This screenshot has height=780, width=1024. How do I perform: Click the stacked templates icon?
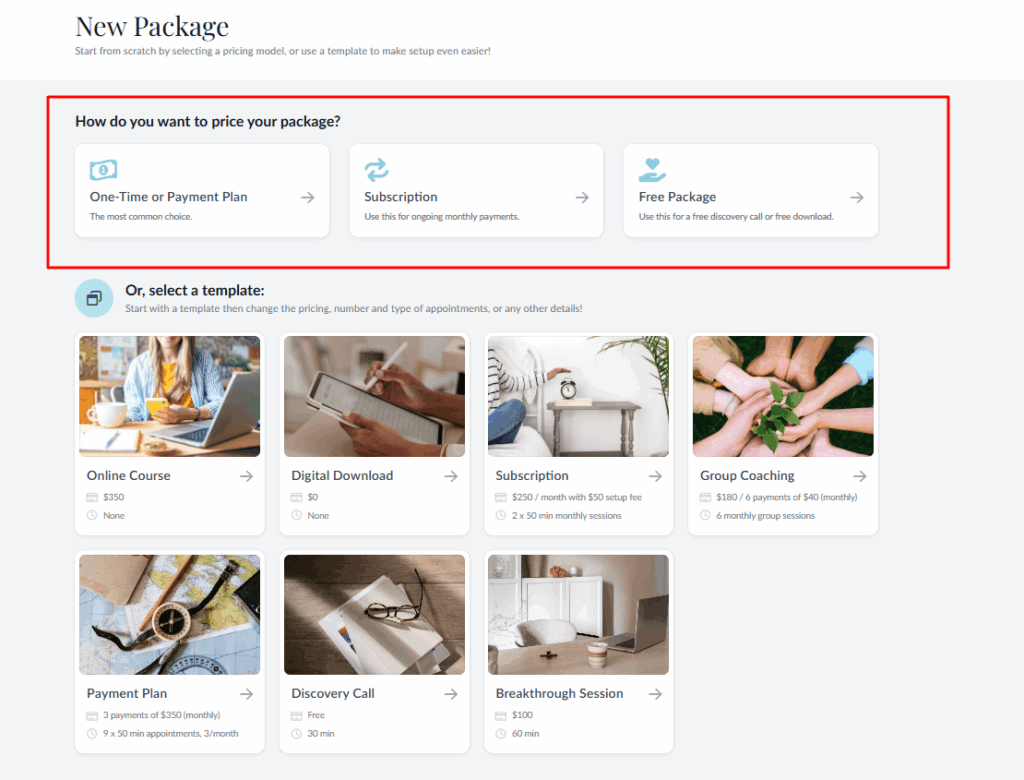(x=94, y=298)
